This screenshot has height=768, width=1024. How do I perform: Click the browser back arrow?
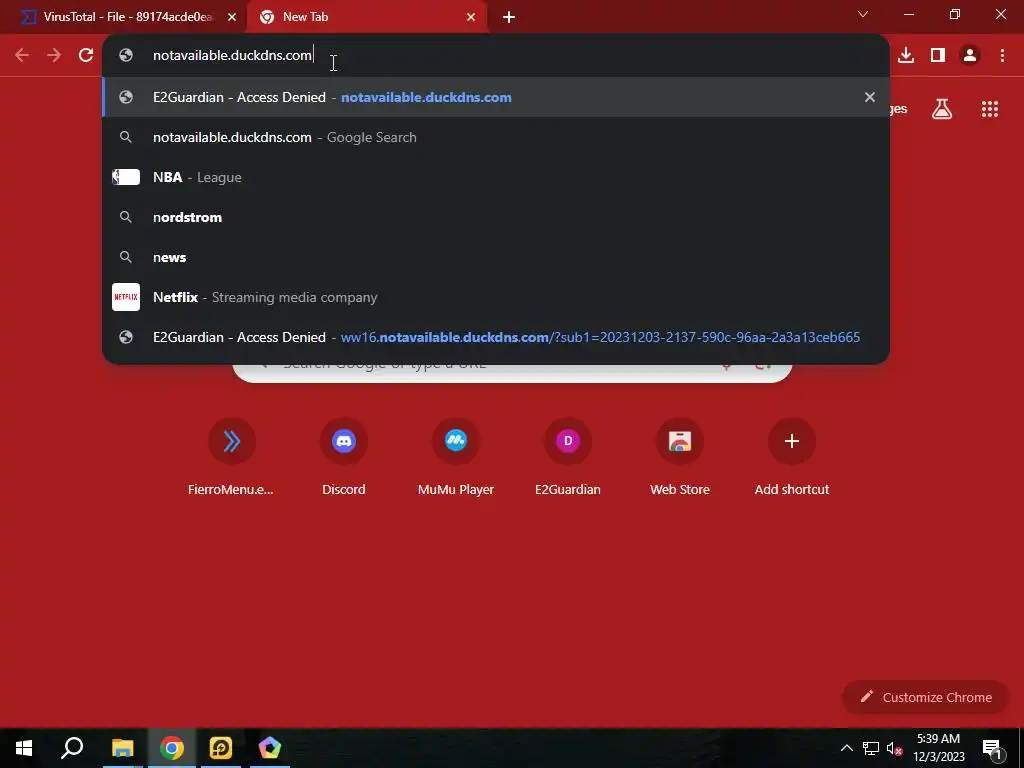tap(22, 56)
